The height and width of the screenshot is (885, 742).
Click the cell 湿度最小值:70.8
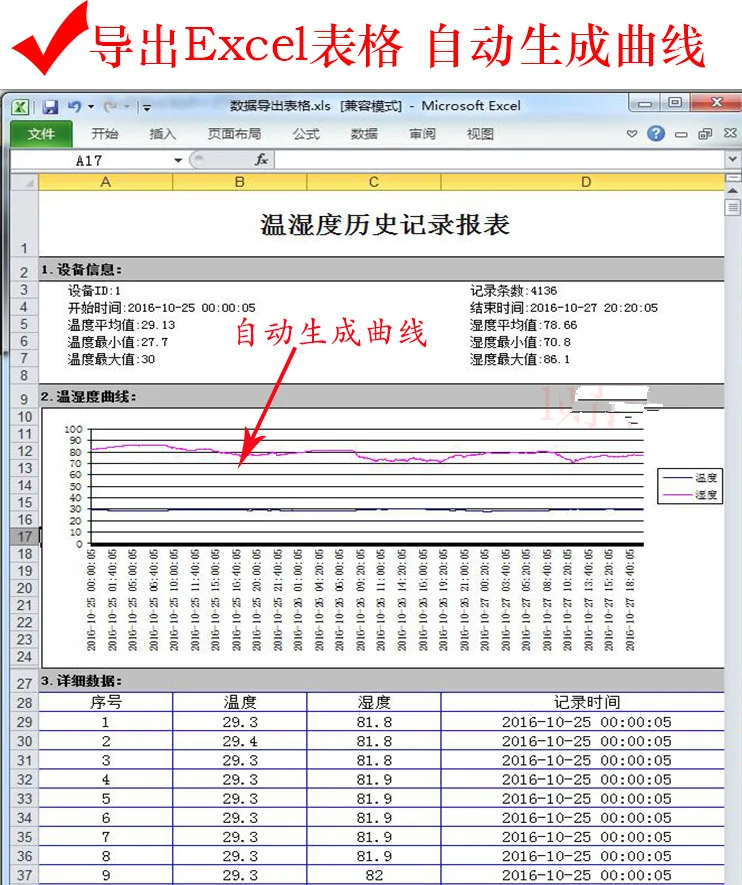pos(520,342)
